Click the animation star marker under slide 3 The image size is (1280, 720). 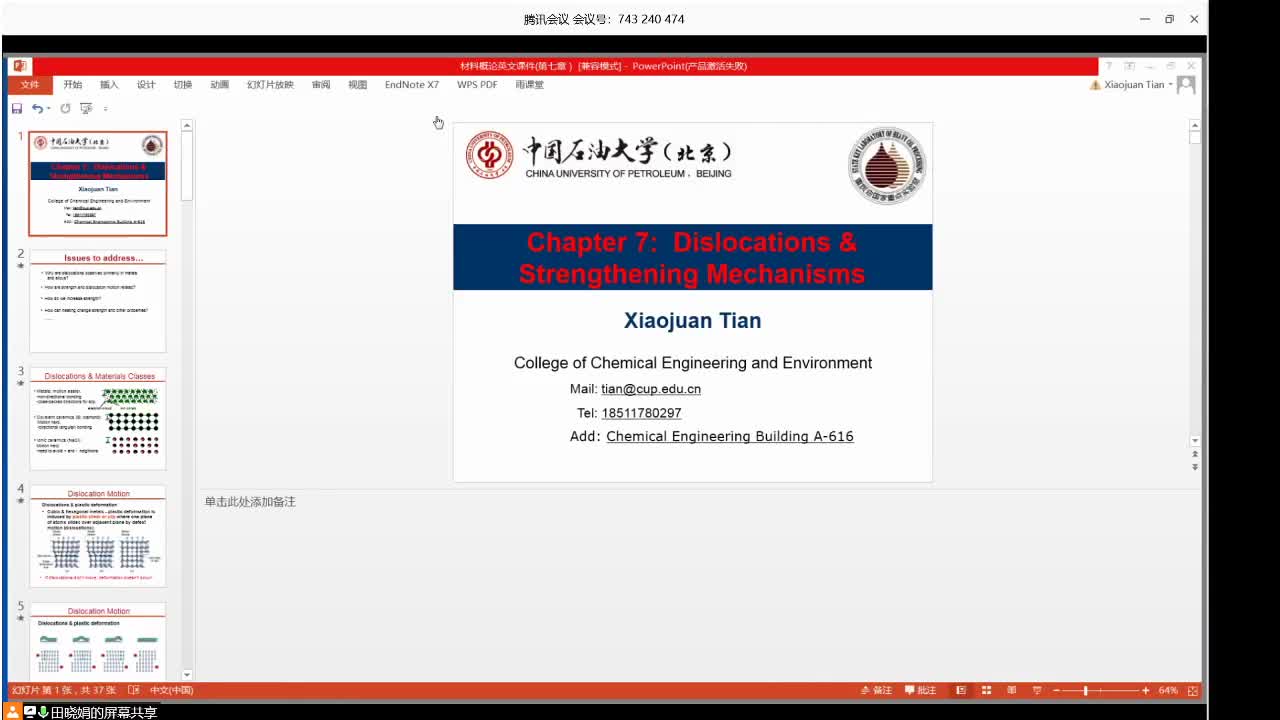click(20, 384)
